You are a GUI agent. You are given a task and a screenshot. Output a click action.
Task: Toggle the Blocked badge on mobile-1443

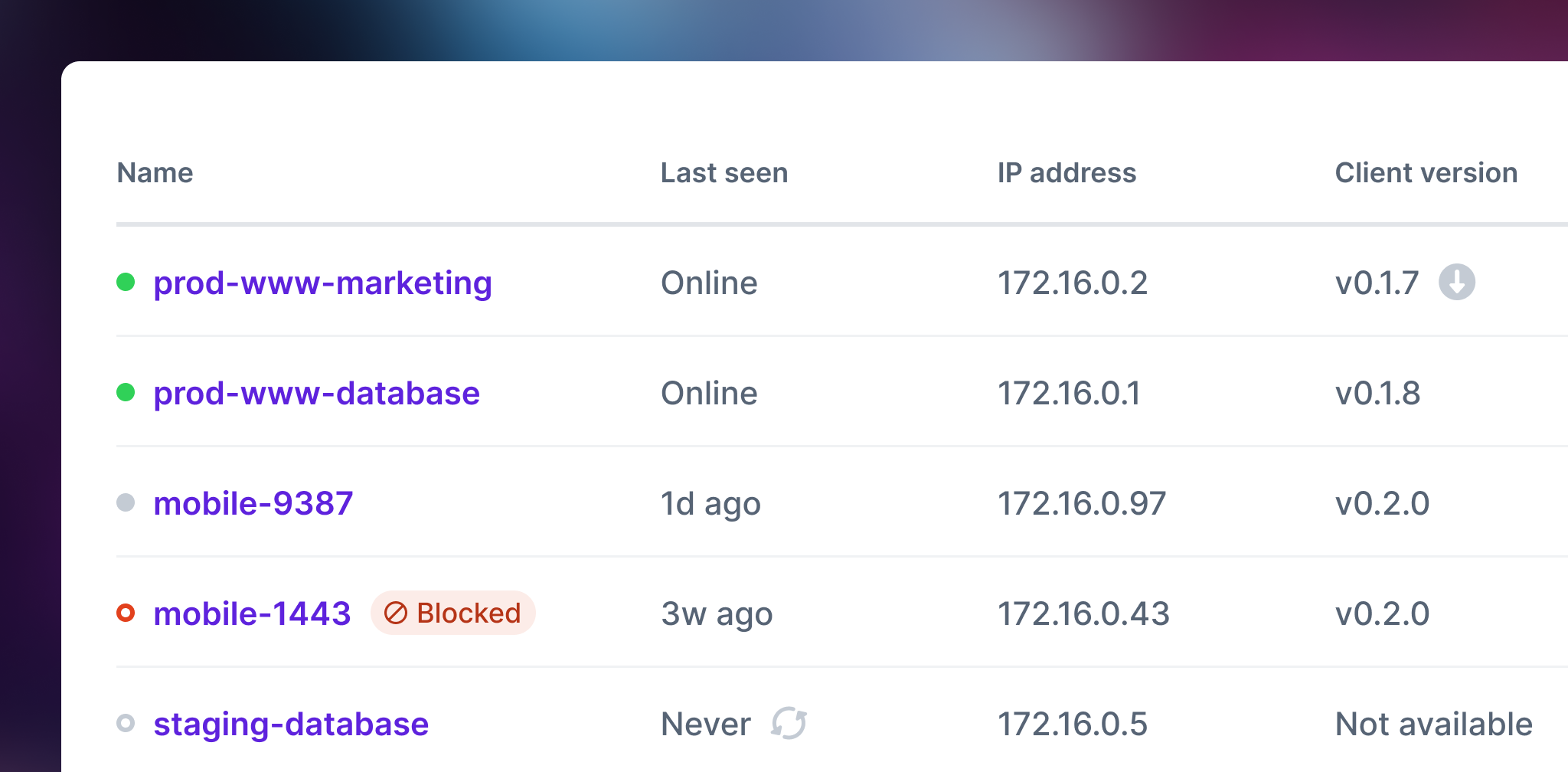pos(452,613)
